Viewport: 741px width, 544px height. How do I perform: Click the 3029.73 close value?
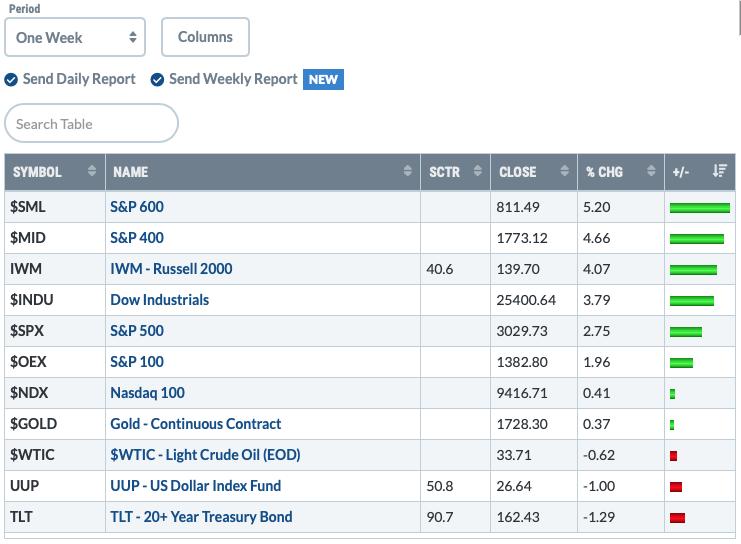522,331
